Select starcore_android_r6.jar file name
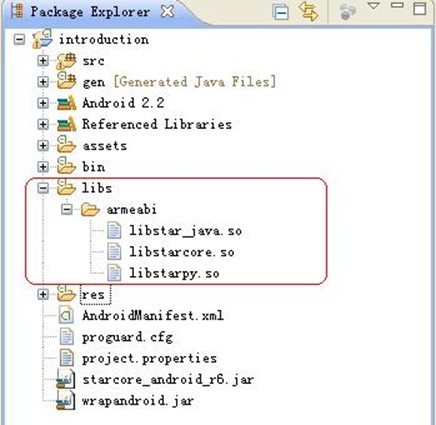 coord(168,380)
